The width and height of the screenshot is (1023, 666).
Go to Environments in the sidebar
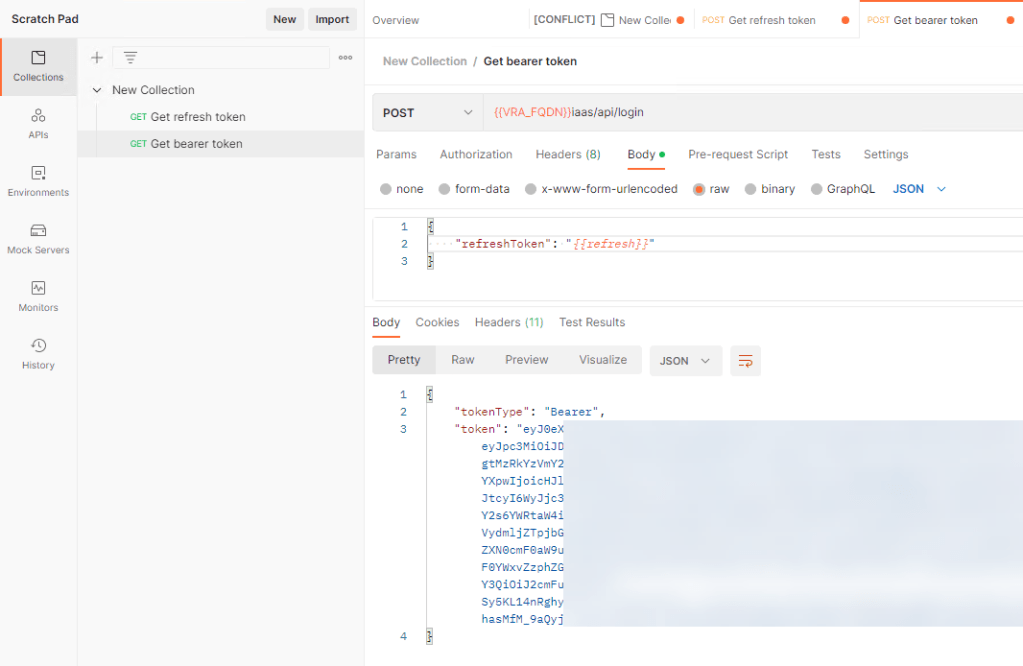tap(38, 181)
